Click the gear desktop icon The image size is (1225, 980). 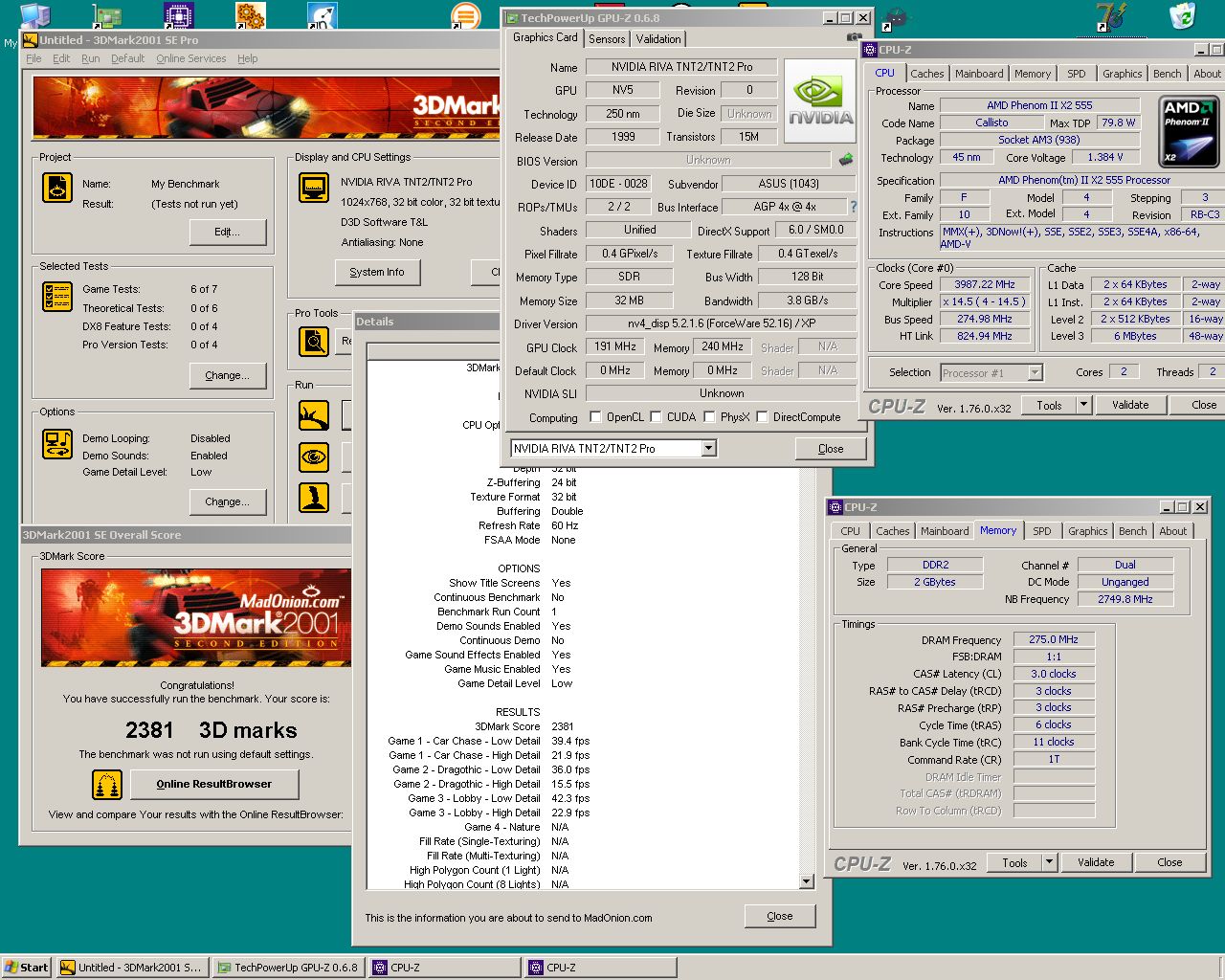click(250, 15)
